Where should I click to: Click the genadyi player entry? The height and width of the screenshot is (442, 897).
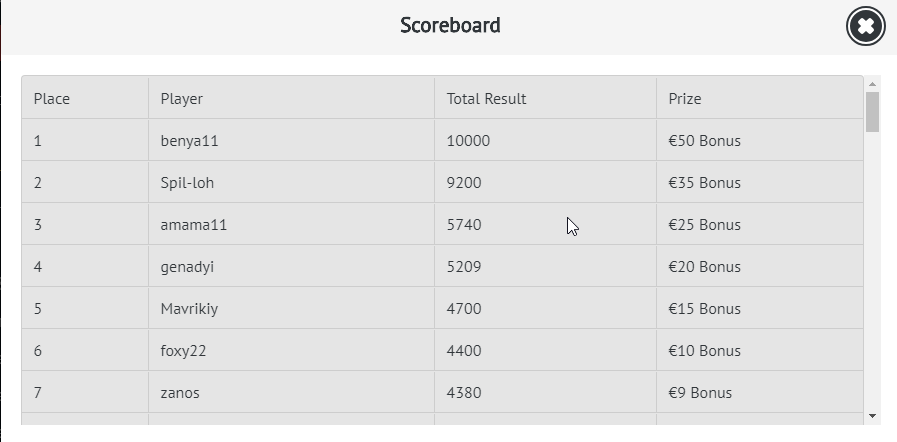[x=187, y=267]
